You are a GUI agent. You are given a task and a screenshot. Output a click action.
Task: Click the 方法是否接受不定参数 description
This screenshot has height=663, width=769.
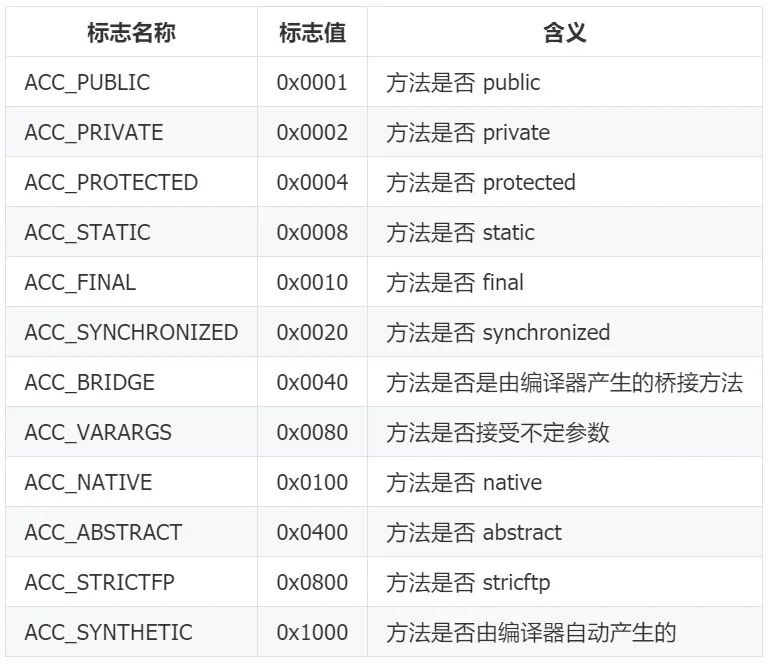[x=498, y=432]
